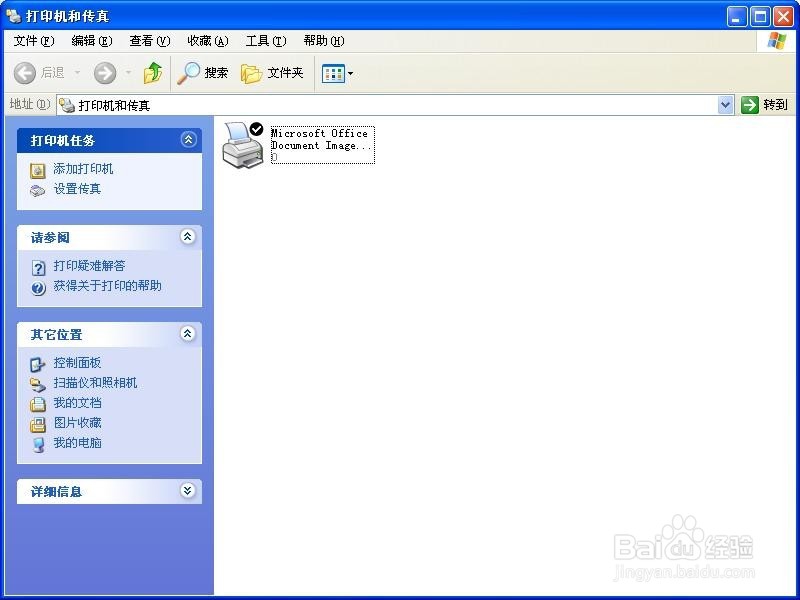Expand the address bar dropdown list
This screenshot has height=600, width=800.
pyautogui.click(x=725, y=105)
